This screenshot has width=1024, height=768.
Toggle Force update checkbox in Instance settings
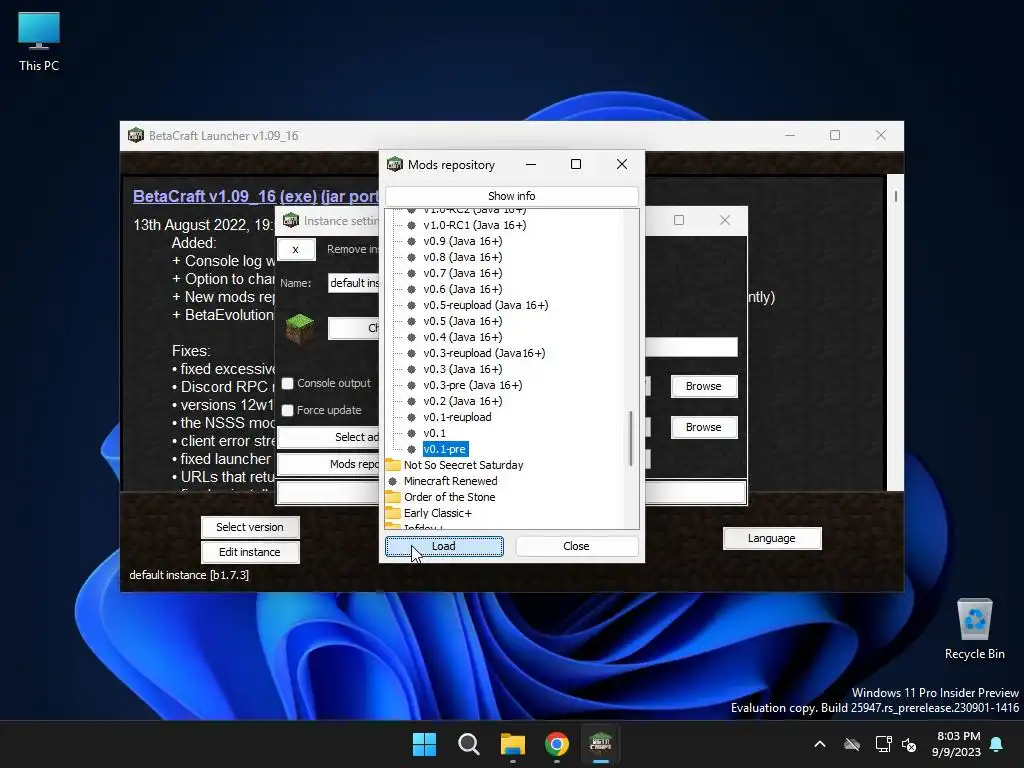coord(287,410)
